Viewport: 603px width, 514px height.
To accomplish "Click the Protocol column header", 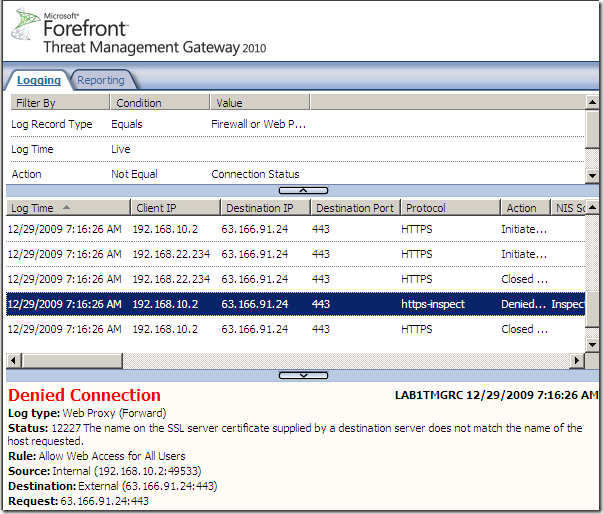I will tap(451, 208).
